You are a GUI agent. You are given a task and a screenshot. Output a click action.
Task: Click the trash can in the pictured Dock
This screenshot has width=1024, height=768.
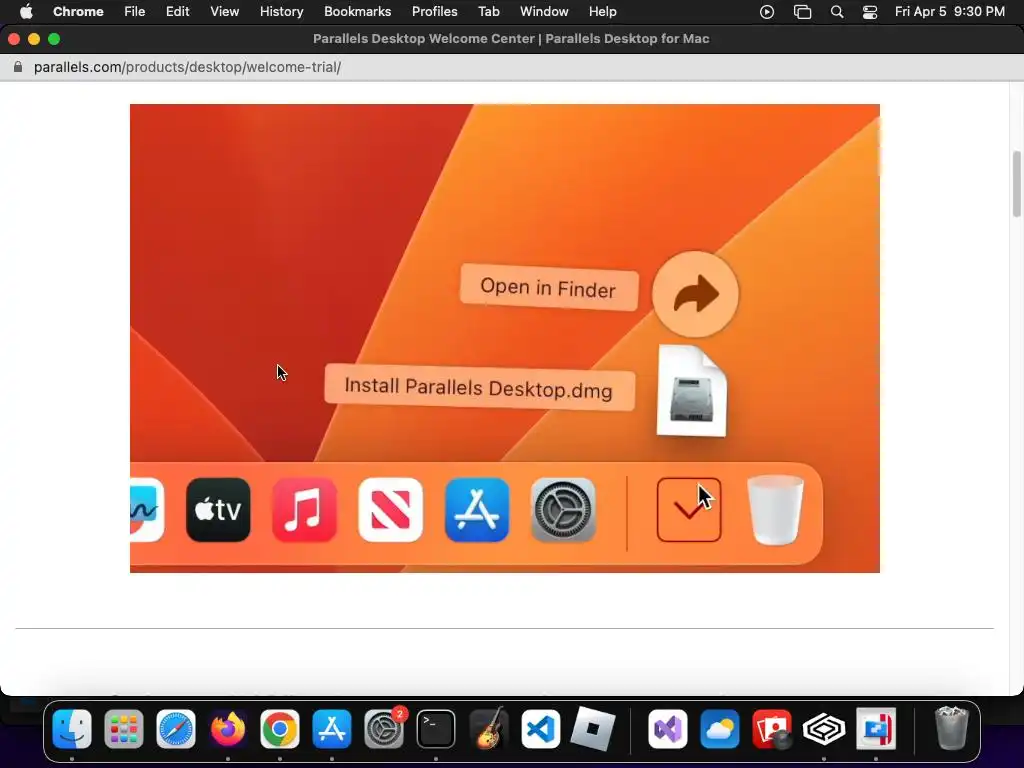(775, 510)
